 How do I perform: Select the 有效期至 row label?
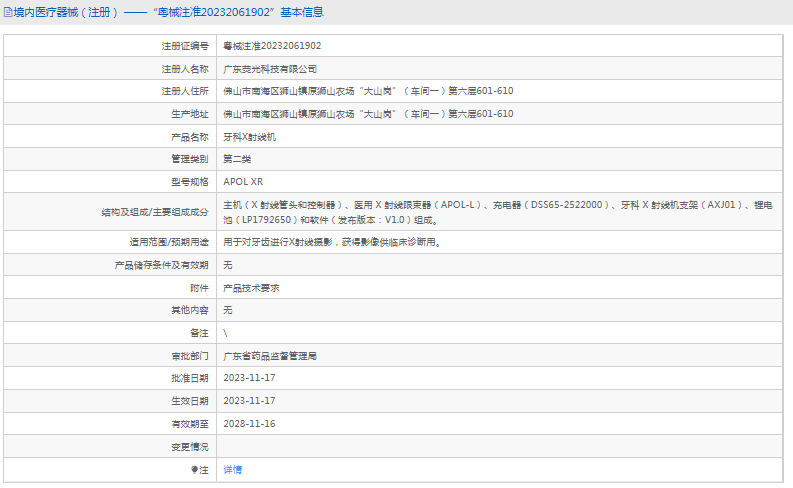point(190,424)
